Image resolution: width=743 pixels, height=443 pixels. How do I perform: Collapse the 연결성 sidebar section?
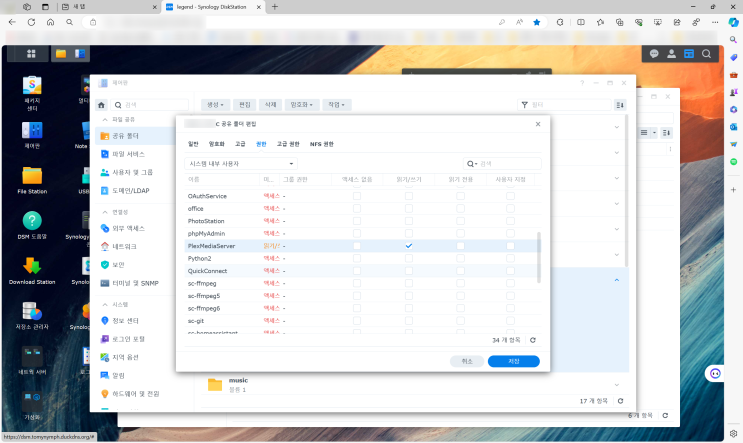coord(105,212)
